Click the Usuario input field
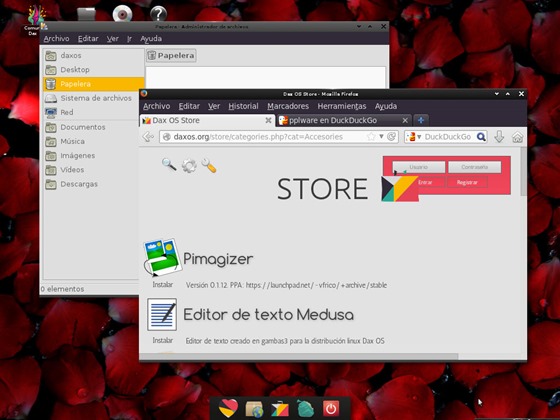 click(x=419, y=167)
